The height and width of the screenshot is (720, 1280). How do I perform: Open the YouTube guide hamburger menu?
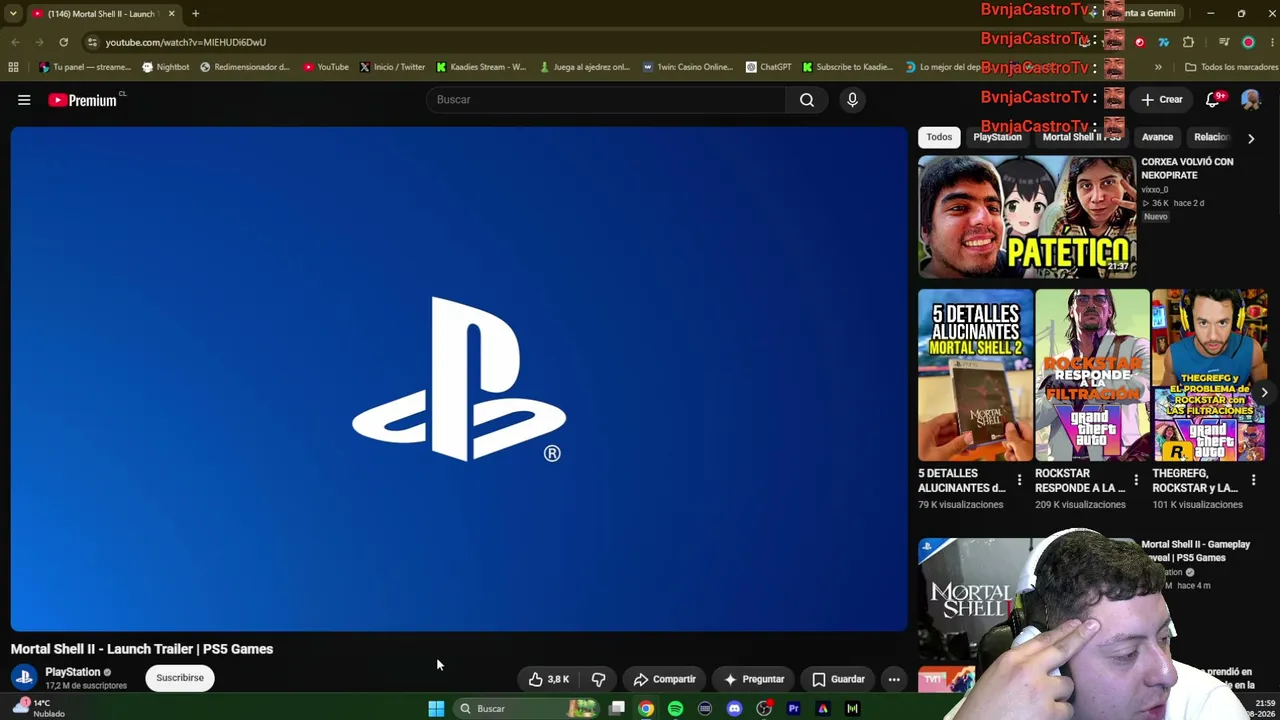(x=24, y=100)
